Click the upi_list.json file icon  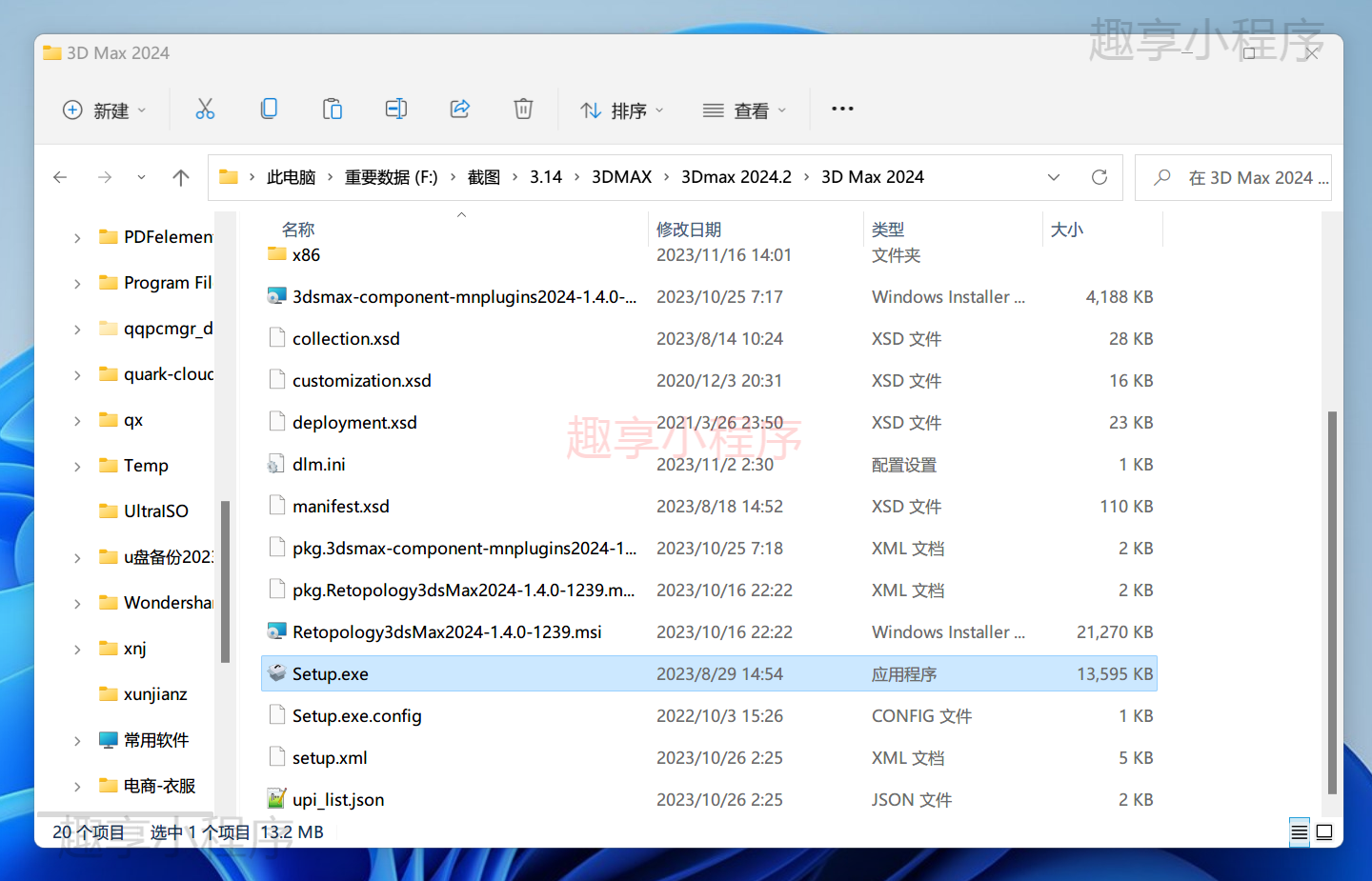tap(276, 799)
